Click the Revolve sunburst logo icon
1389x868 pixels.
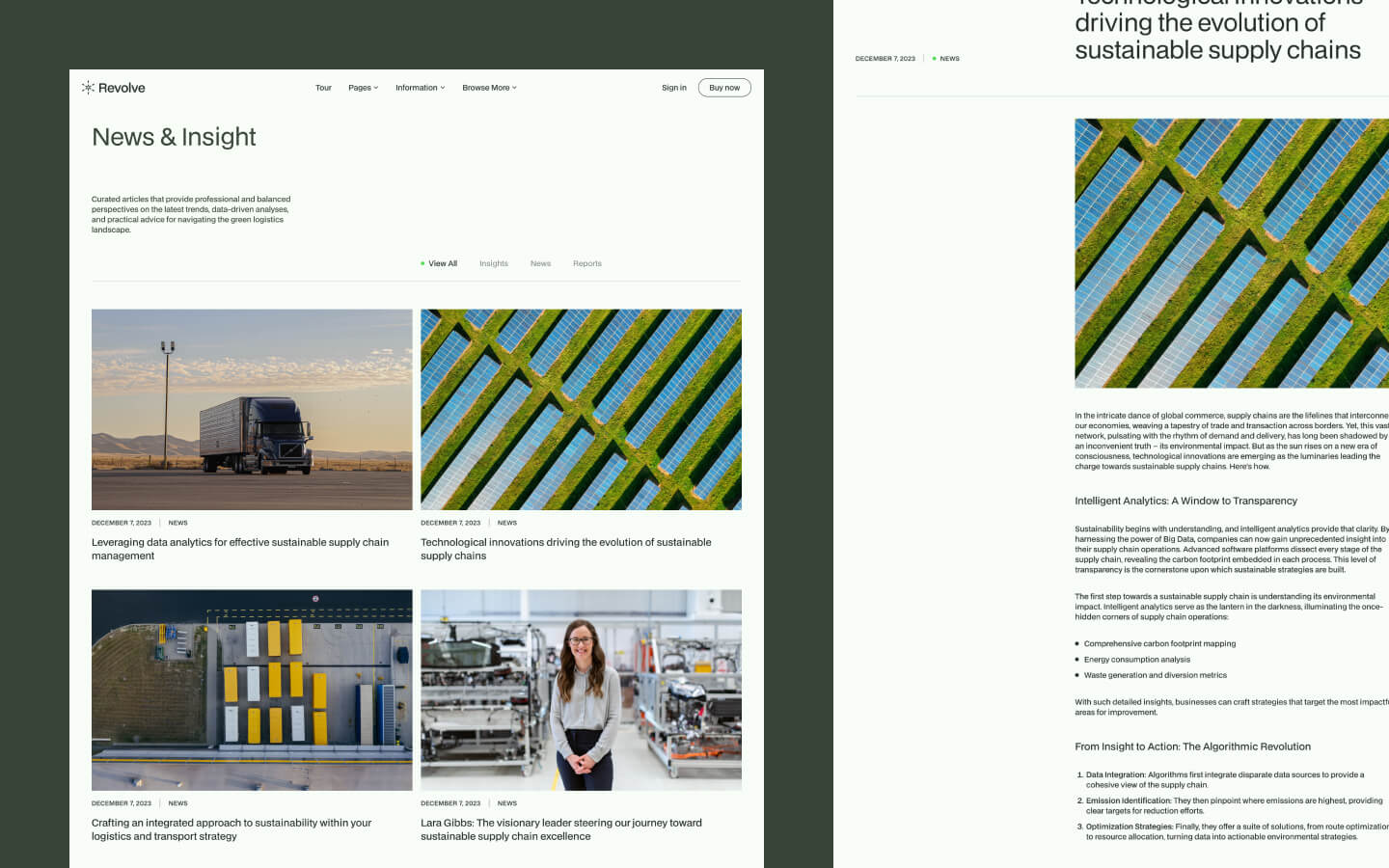pos(86,87)
